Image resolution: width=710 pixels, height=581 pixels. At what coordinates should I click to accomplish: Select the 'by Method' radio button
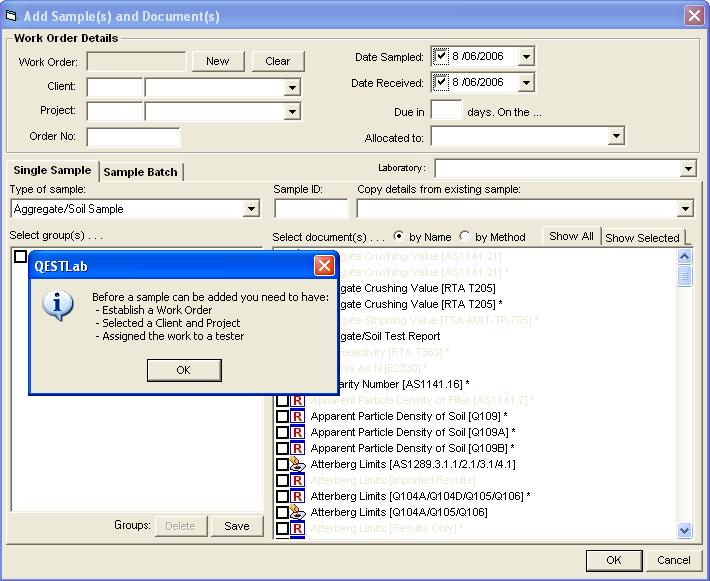465,237
